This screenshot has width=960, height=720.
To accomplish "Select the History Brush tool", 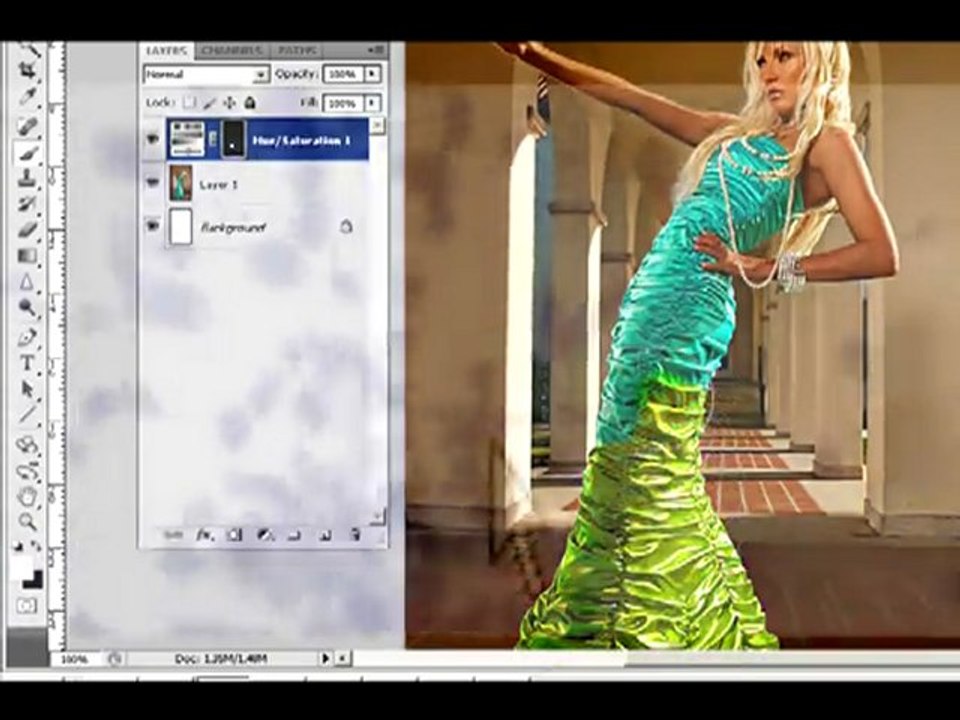I will point(28,203).
